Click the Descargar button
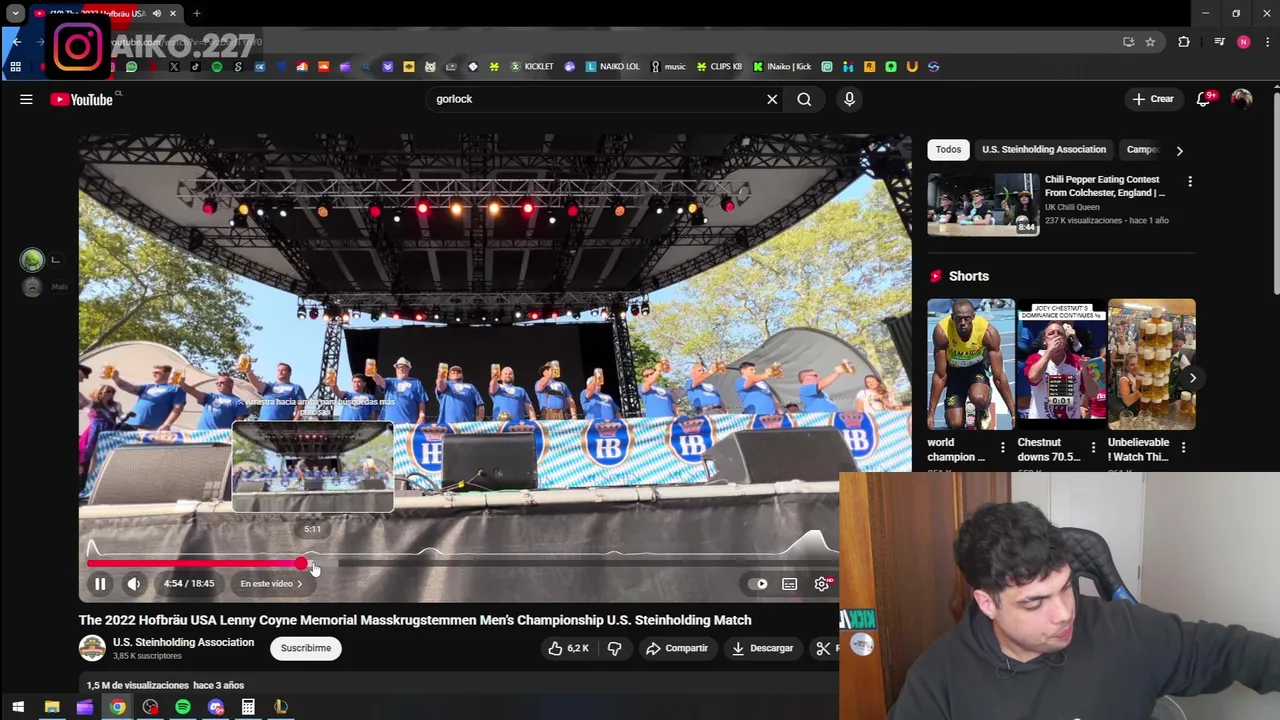Screen dimensions: 1280x720 click(x=762, y=648)
